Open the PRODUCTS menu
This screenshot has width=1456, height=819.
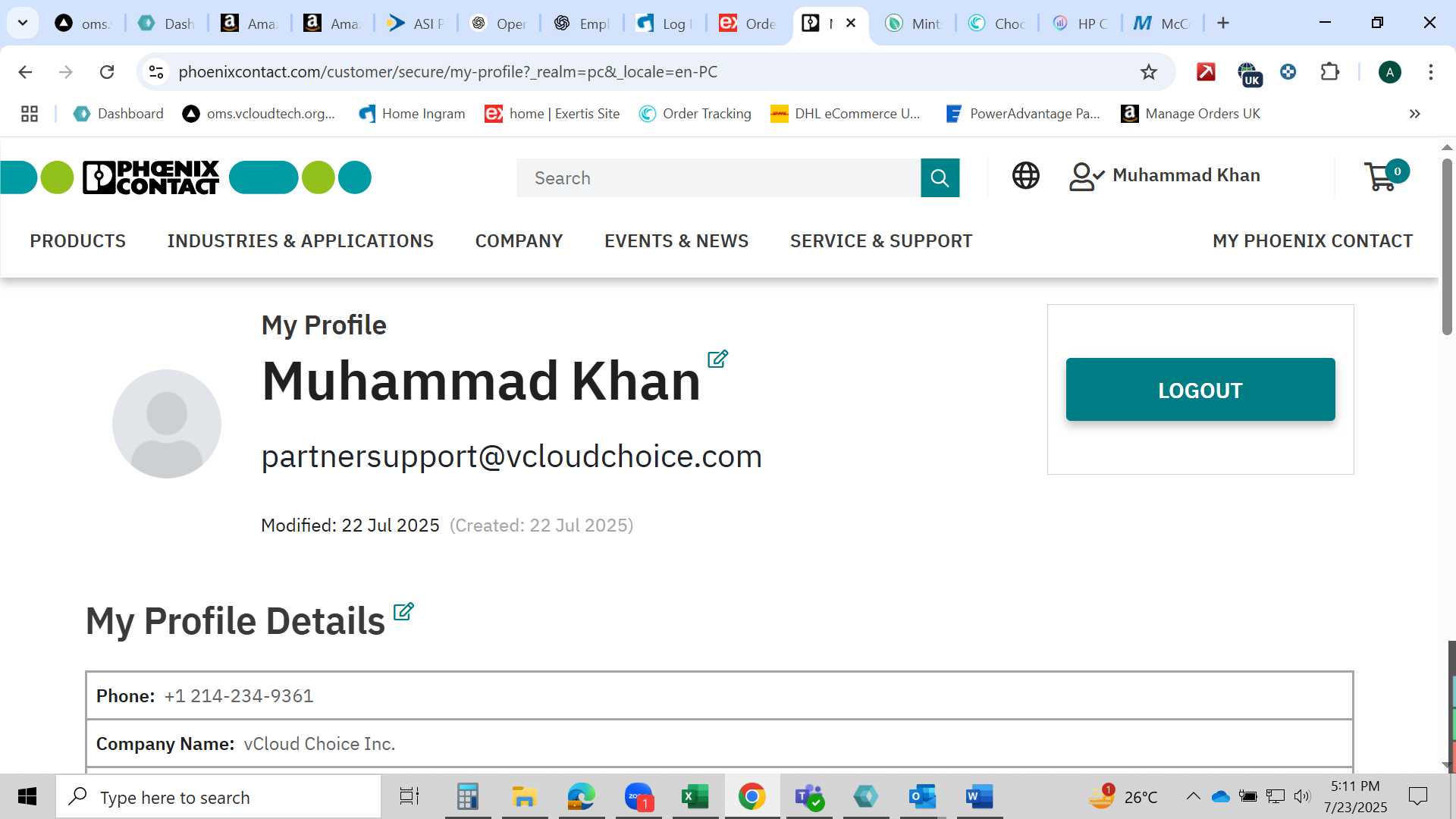(x=78, y=241)
